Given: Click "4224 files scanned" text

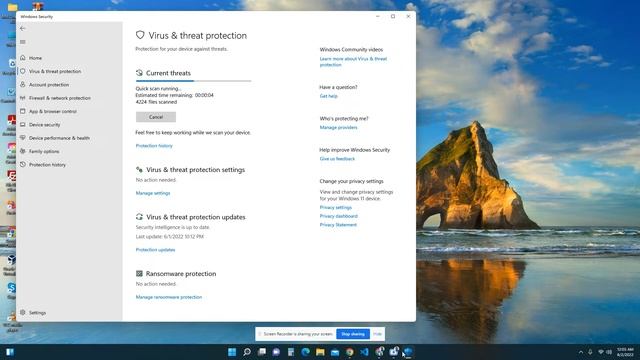Looking at the screenshot, I should click(x=156, y=102).
